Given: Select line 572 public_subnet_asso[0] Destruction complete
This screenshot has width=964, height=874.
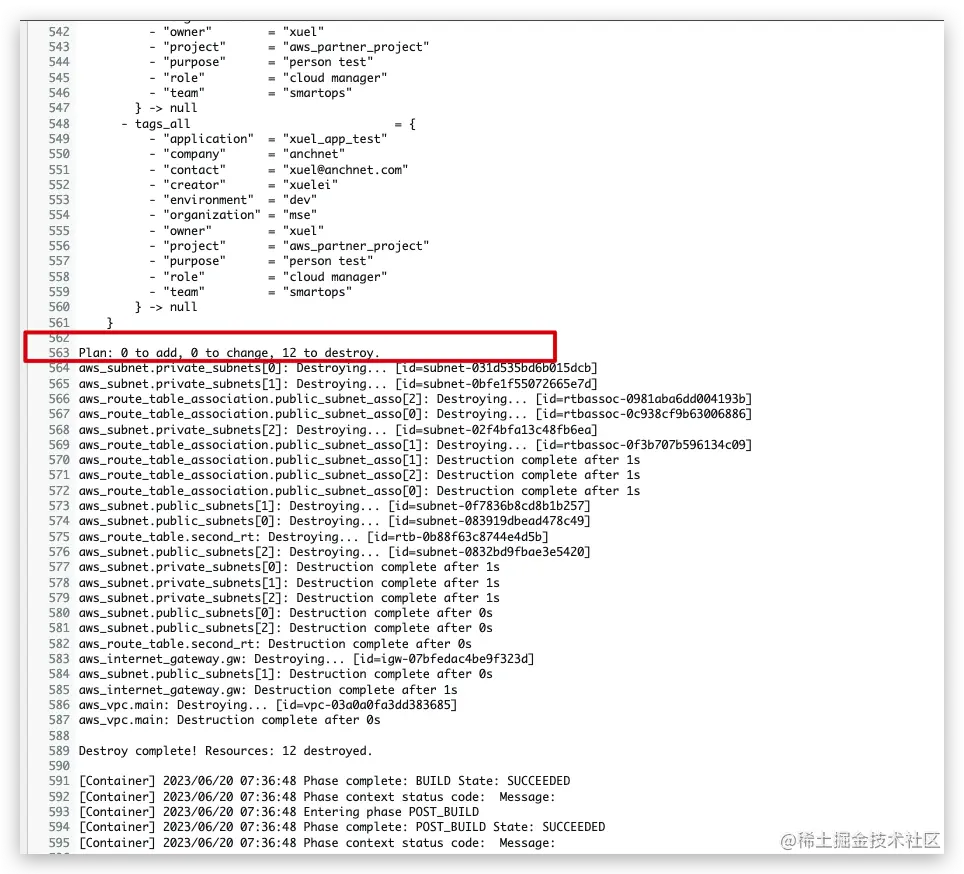Looking at the screenshot, I should pyautogui.click(x=359, y=491).
